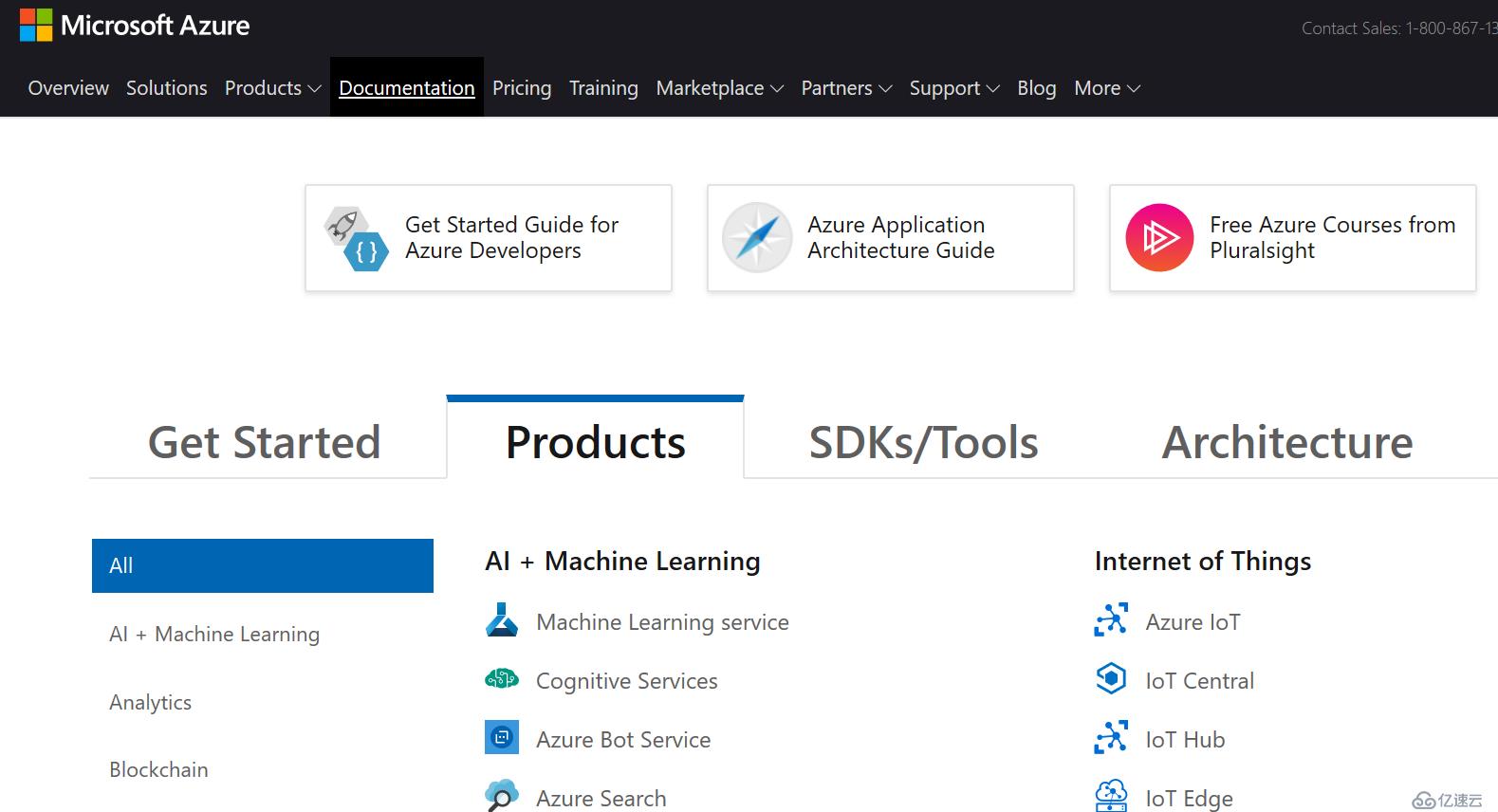1498x812 pixels.
Task: Click the IoT Hub icon
Action: (1111, 738)
